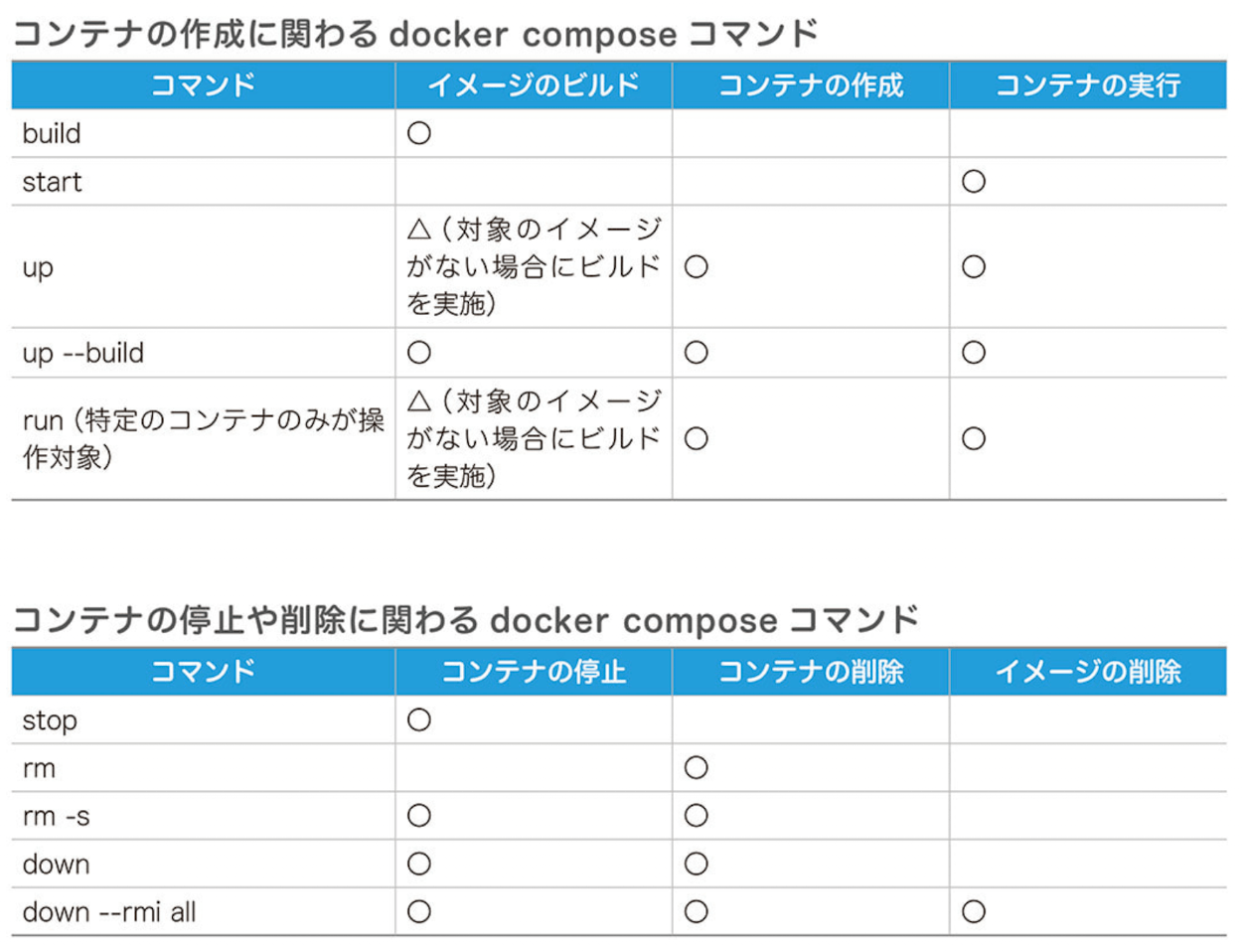Click the image delete circle for down --rmi all
The width and height of the screenshot is (1244, 952).
(x=973, y=911)
